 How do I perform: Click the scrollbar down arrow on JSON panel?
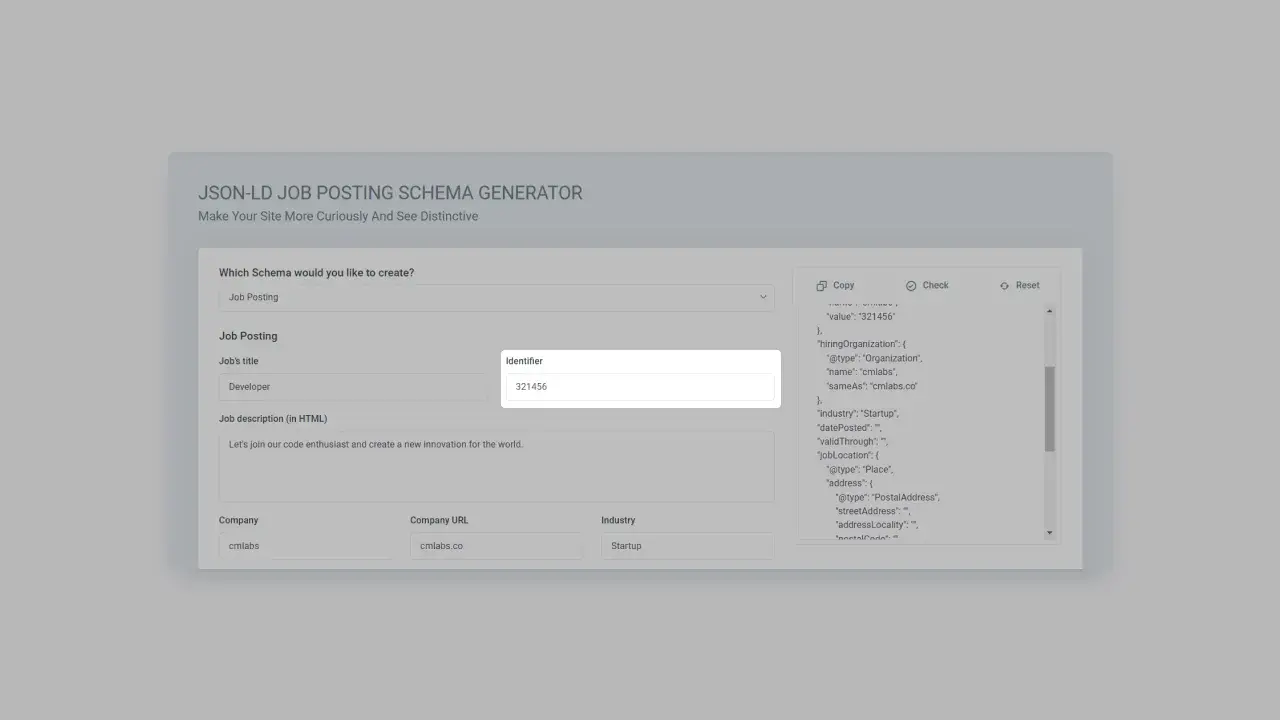coord(1050,533)
